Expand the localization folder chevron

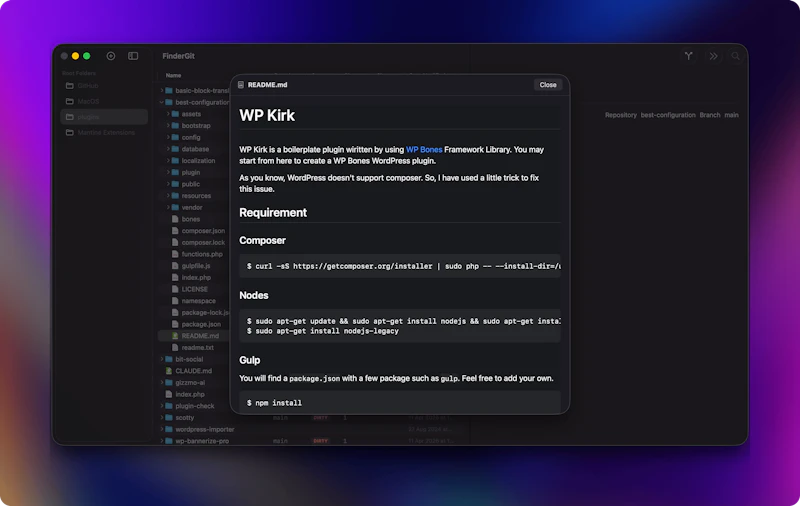coord(168,161)
